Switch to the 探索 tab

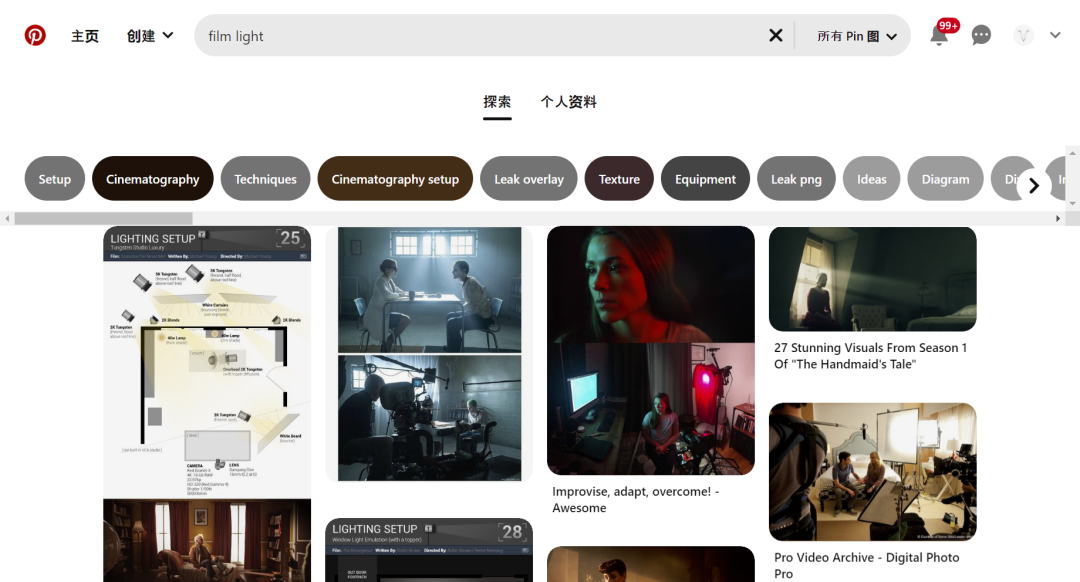pyautogui.click(x=497, y=102)
